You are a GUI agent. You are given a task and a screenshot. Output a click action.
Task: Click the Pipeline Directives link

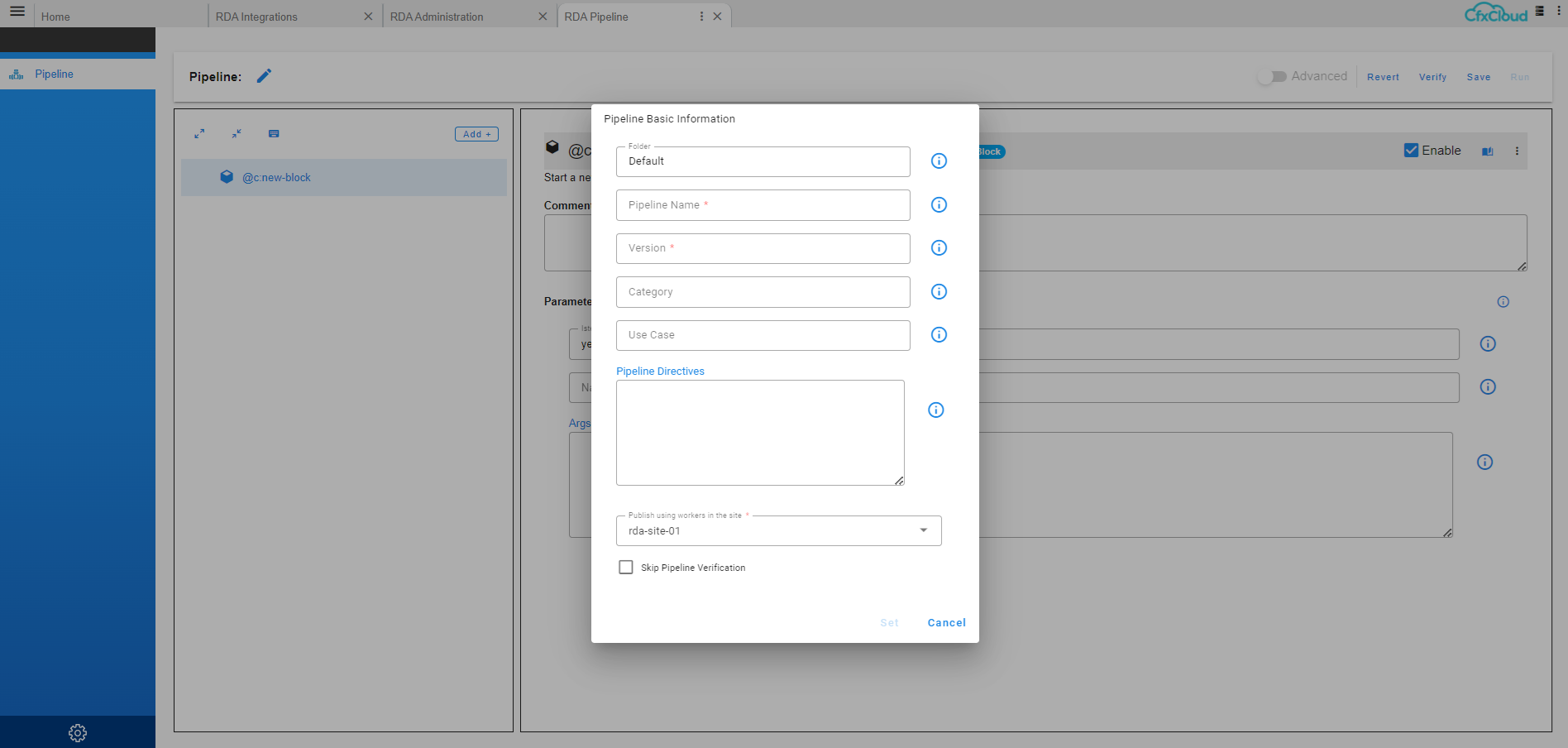point(660,371)
